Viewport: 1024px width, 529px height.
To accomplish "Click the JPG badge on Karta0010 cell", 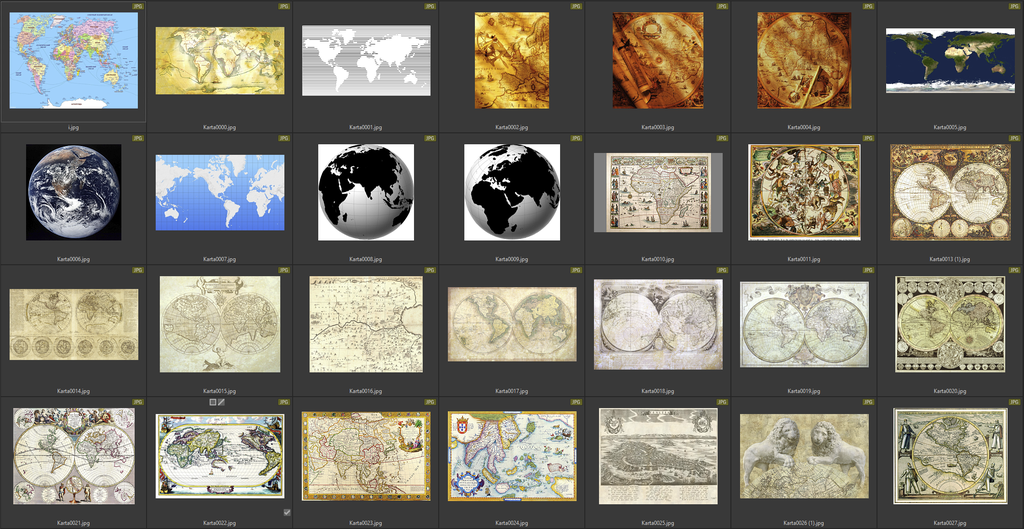I will 722,138.
